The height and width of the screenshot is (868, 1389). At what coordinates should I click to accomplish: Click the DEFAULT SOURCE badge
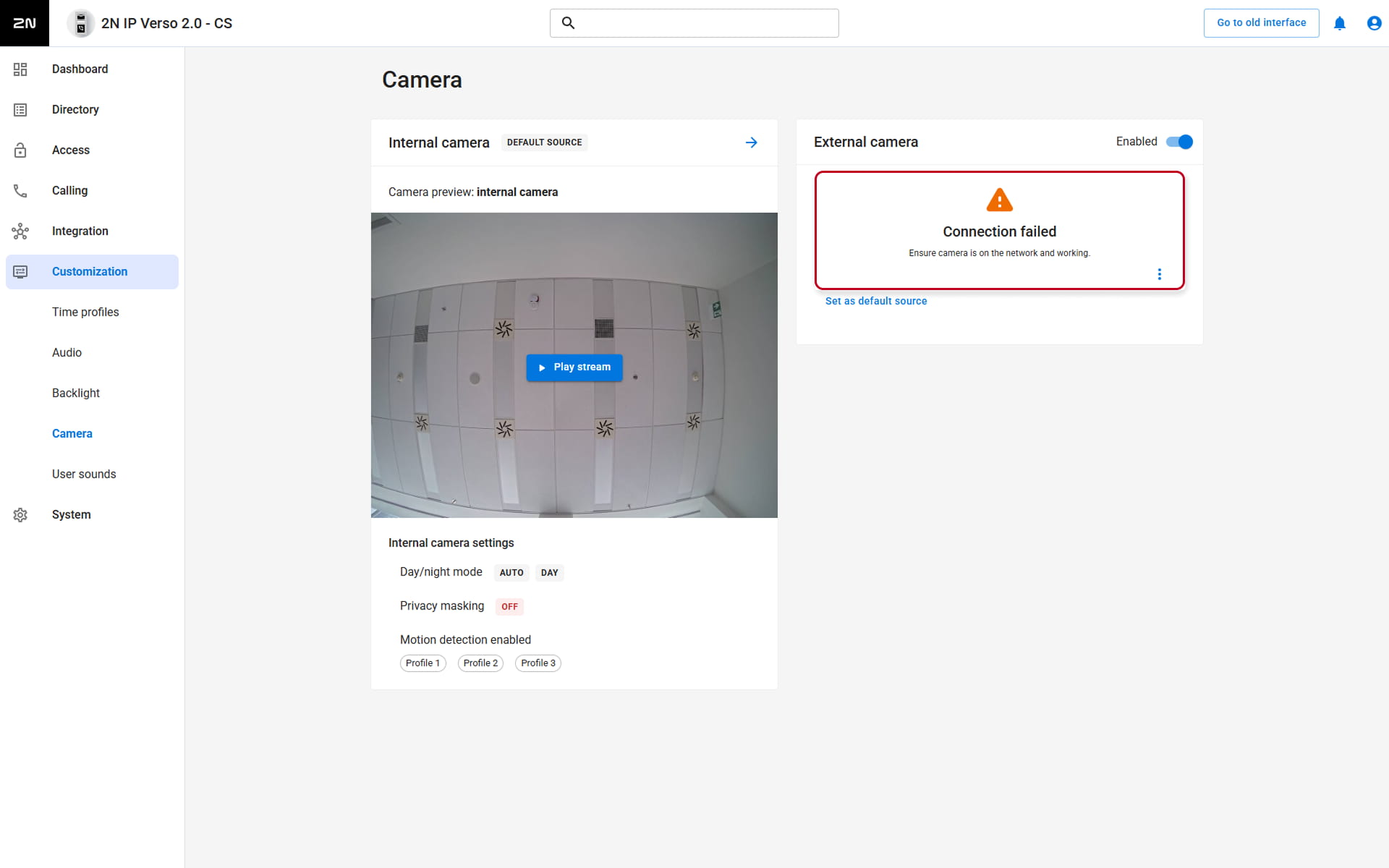545,142
